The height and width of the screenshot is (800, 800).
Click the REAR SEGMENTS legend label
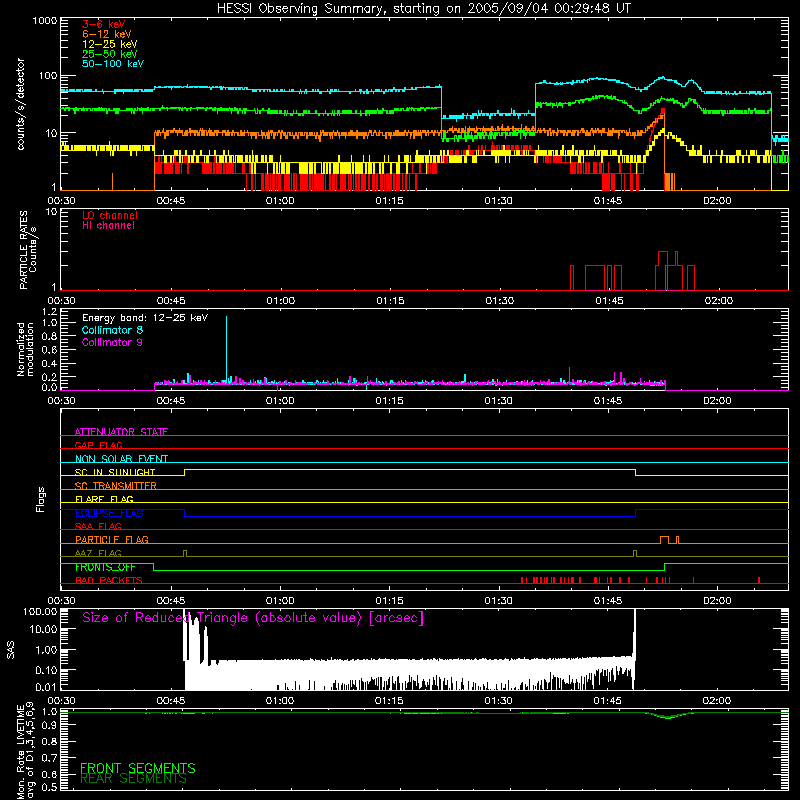coord(133,779)
